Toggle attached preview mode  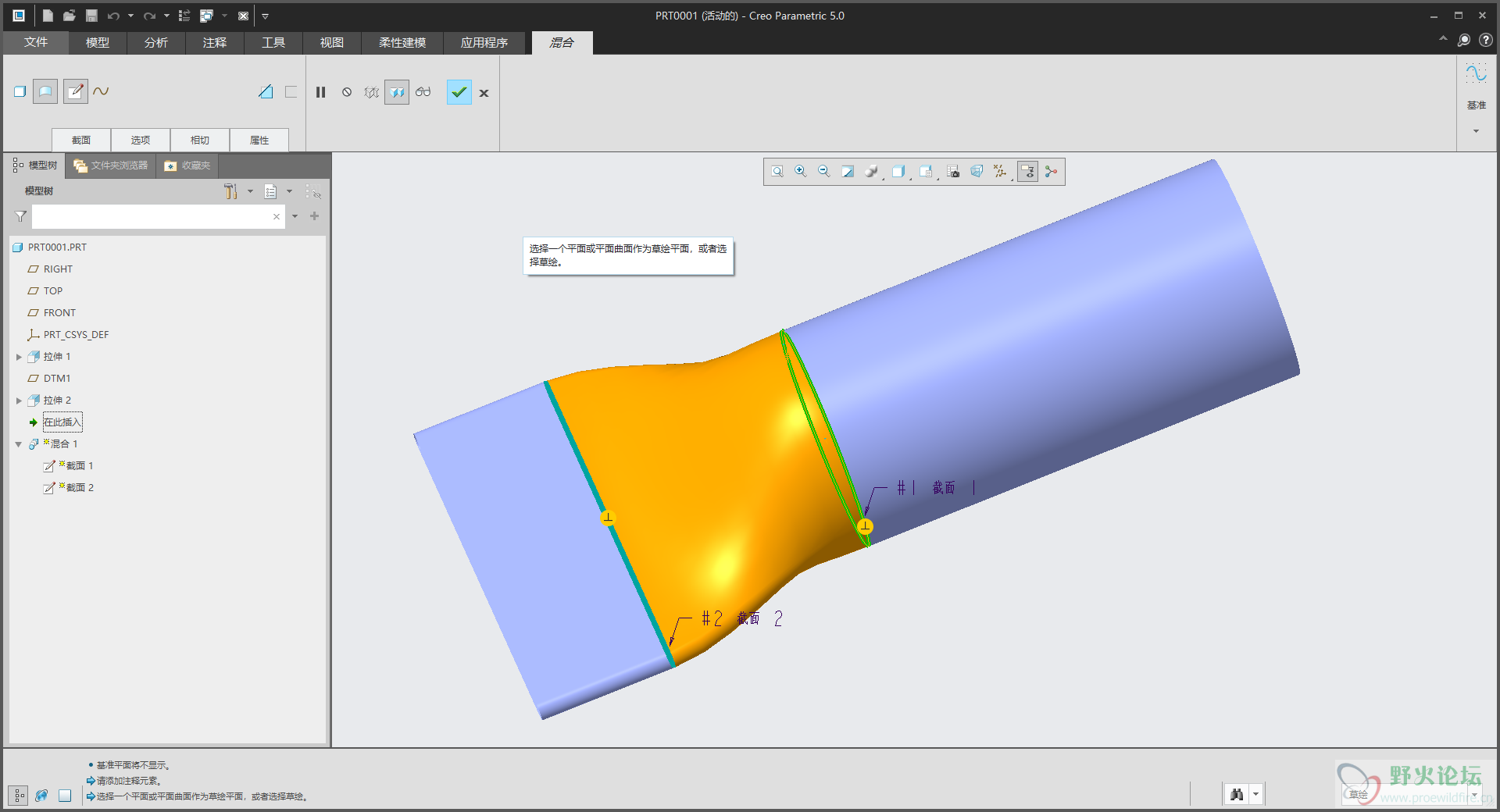click(x=397, y=92)
